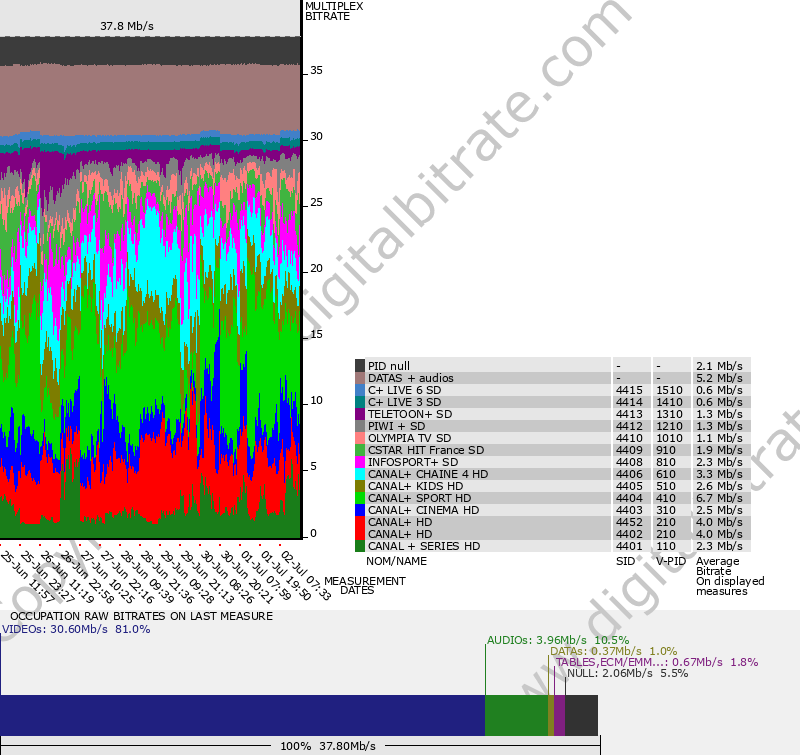The image size is (800, 755).
Task: Select the CSTAR HIT France SD name
Action: pos(426,450)
